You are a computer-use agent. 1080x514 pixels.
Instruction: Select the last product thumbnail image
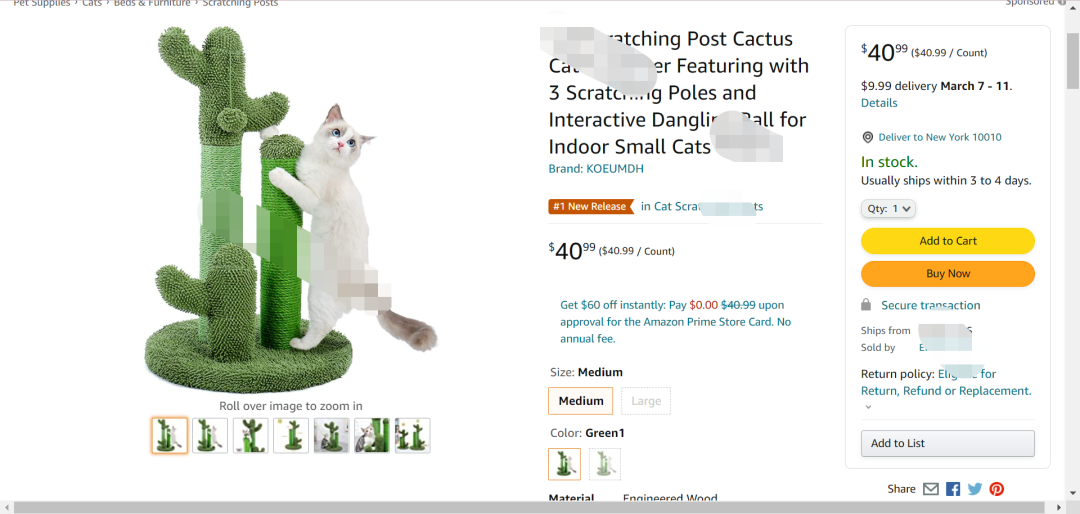click(413, 435)
